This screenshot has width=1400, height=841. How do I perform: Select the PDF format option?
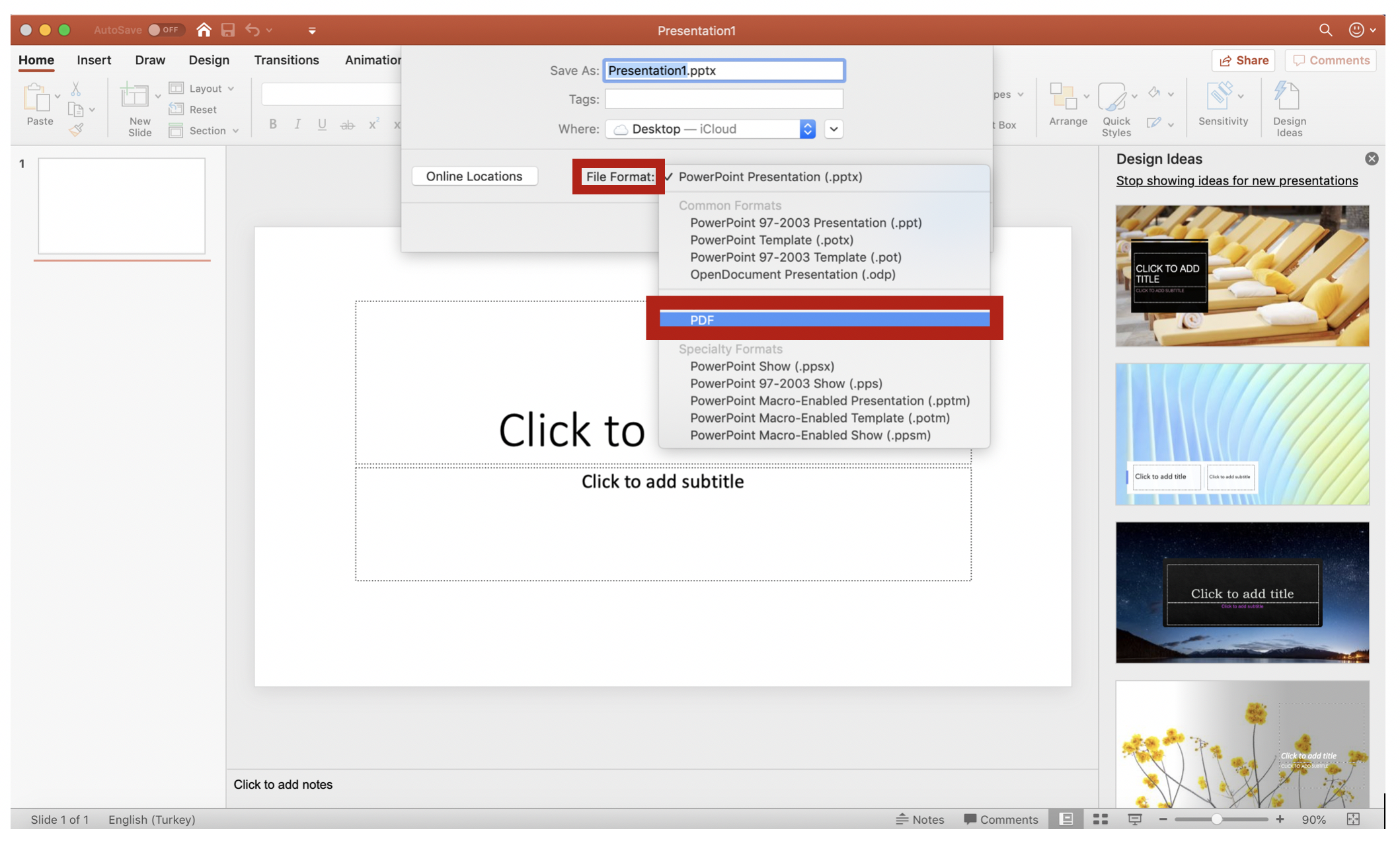pyautogui.click(x=824, y=320)
